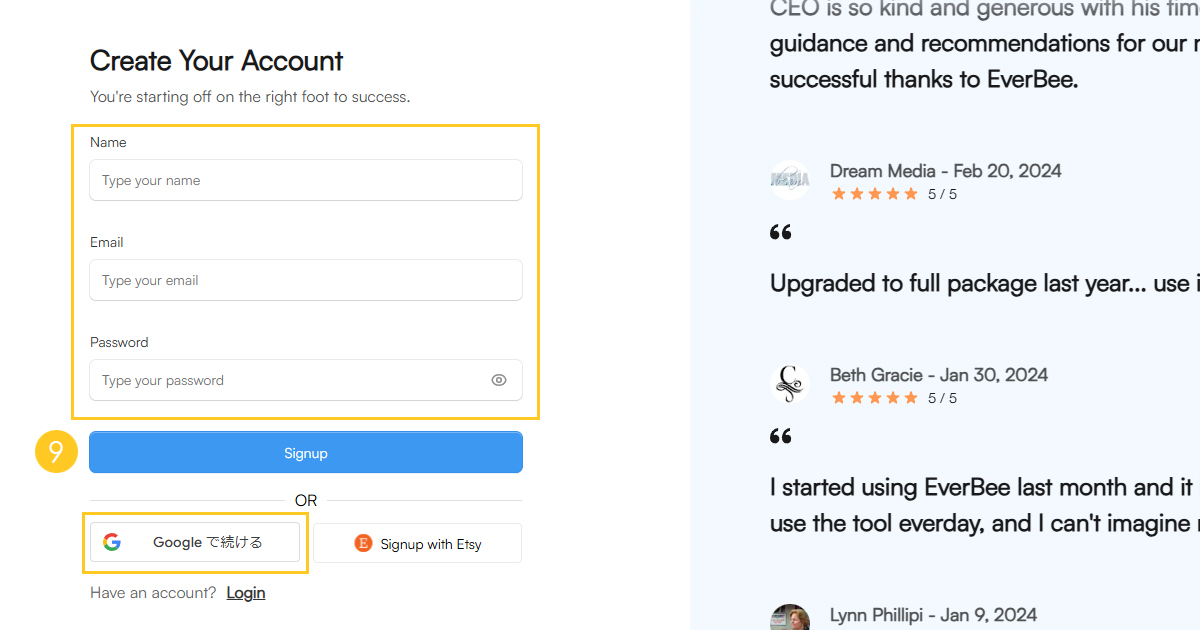Click the Name input field
Viewport: 1200px width, 630px height.
click(x=306, y=180)
